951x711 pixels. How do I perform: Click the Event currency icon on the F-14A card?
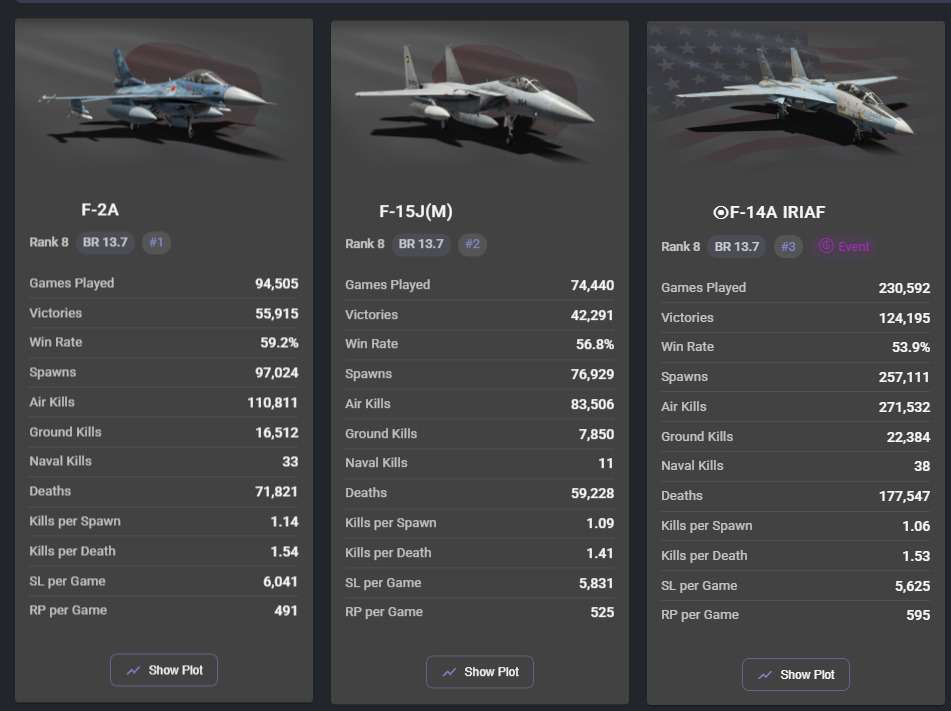tap(826, 246)
